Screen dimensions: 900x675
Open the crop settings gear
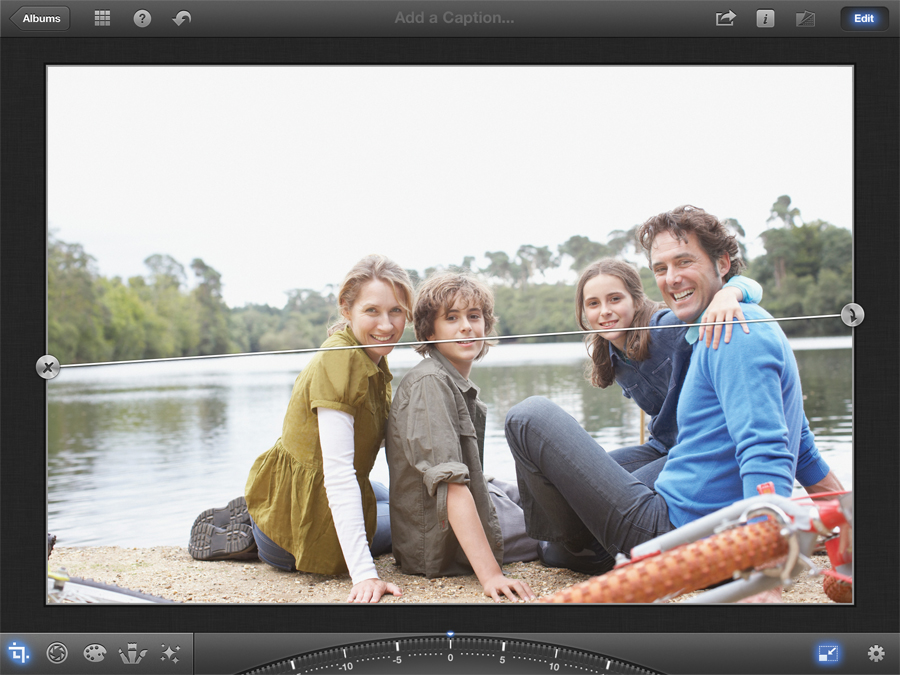(x=876, y=653)
